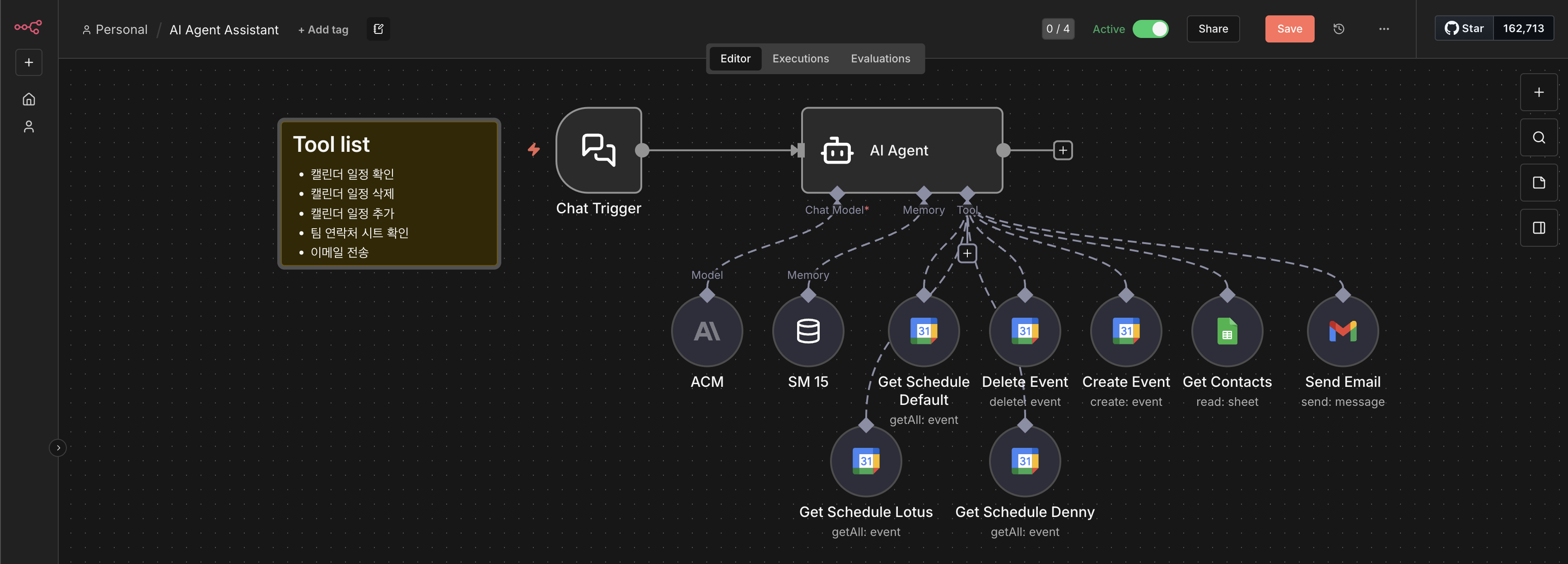Screen dimensions: 1568x564
Task: Add a sticky note with note icon
Action: [1539, 182]
